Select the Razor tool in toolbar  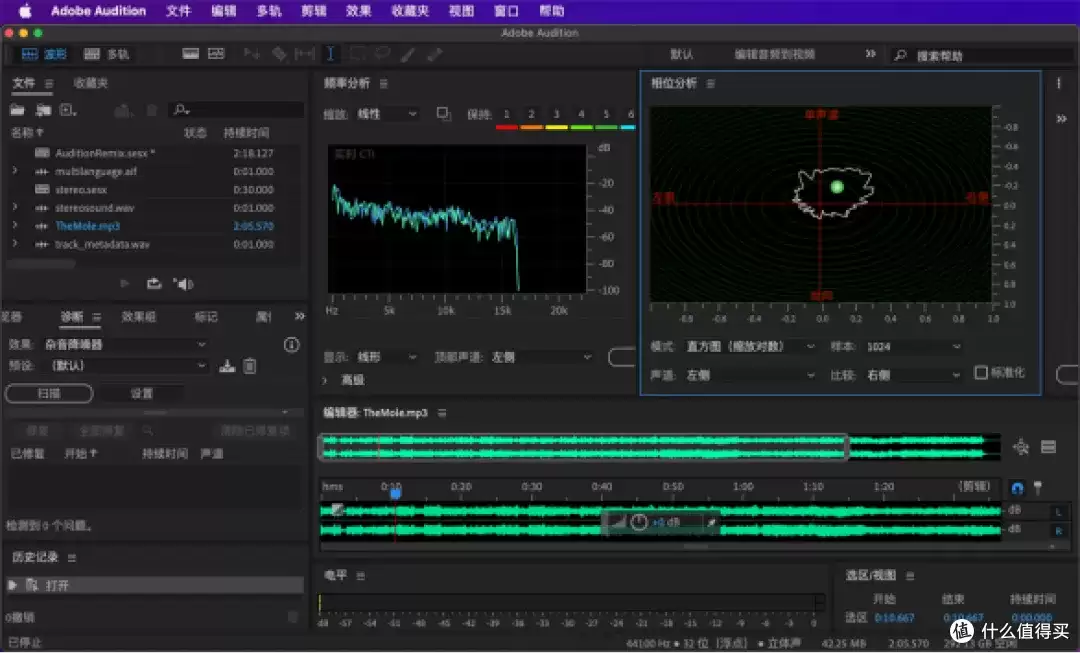click(x=279, y=54)
